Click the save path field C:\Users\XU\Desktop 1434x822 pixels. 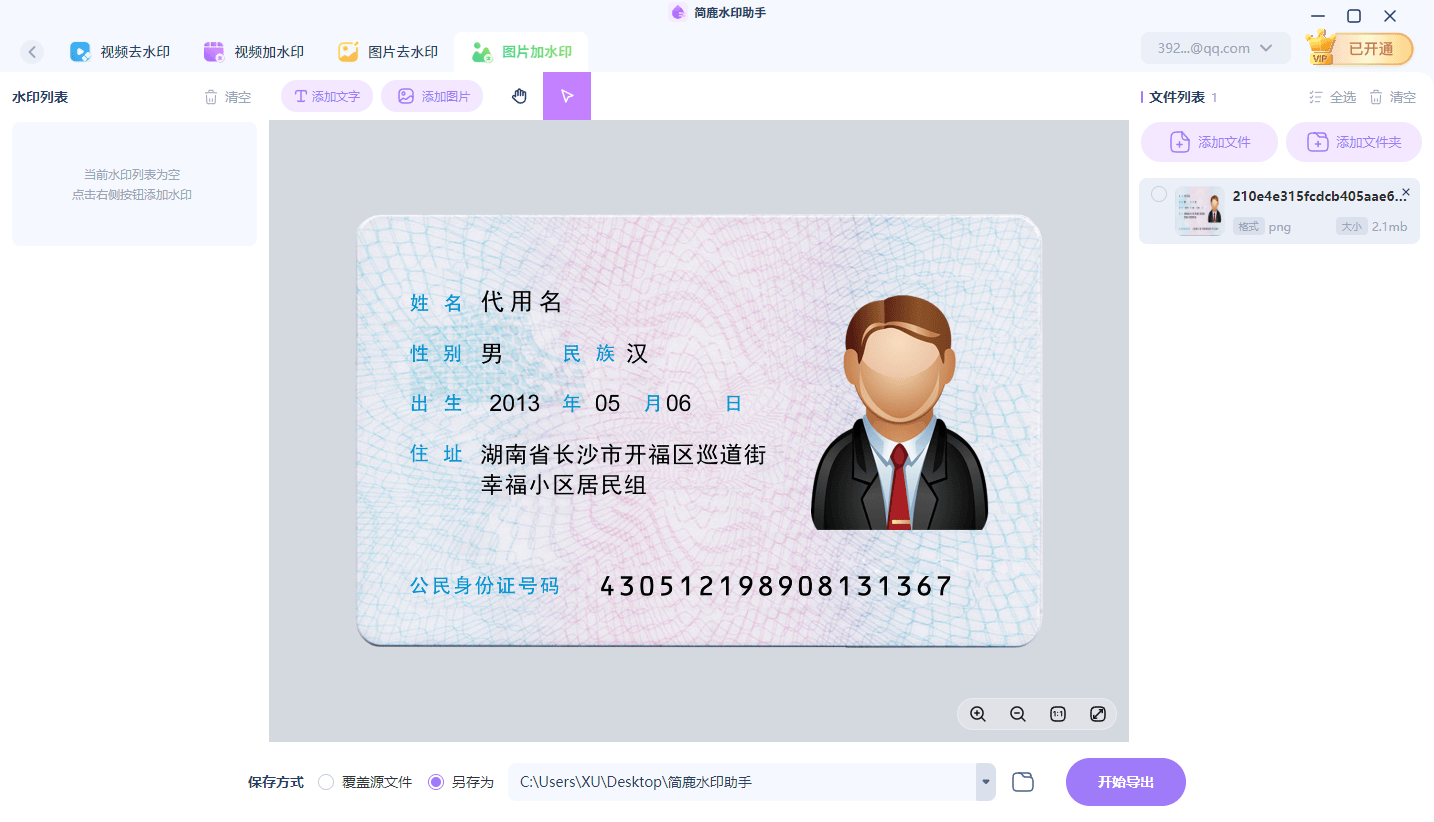point(742,782)
